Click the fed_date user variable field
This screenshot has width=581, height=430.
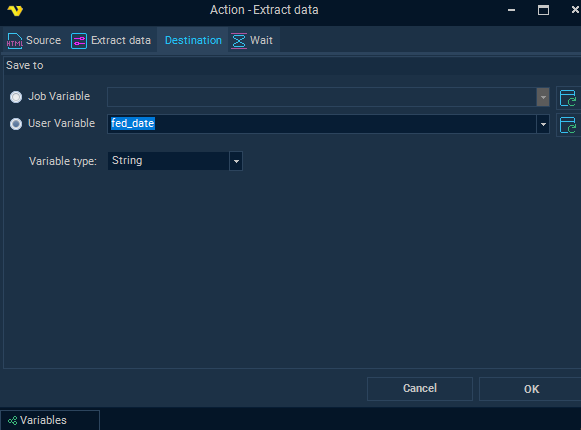pyautogui.click(x=322, y=124)
